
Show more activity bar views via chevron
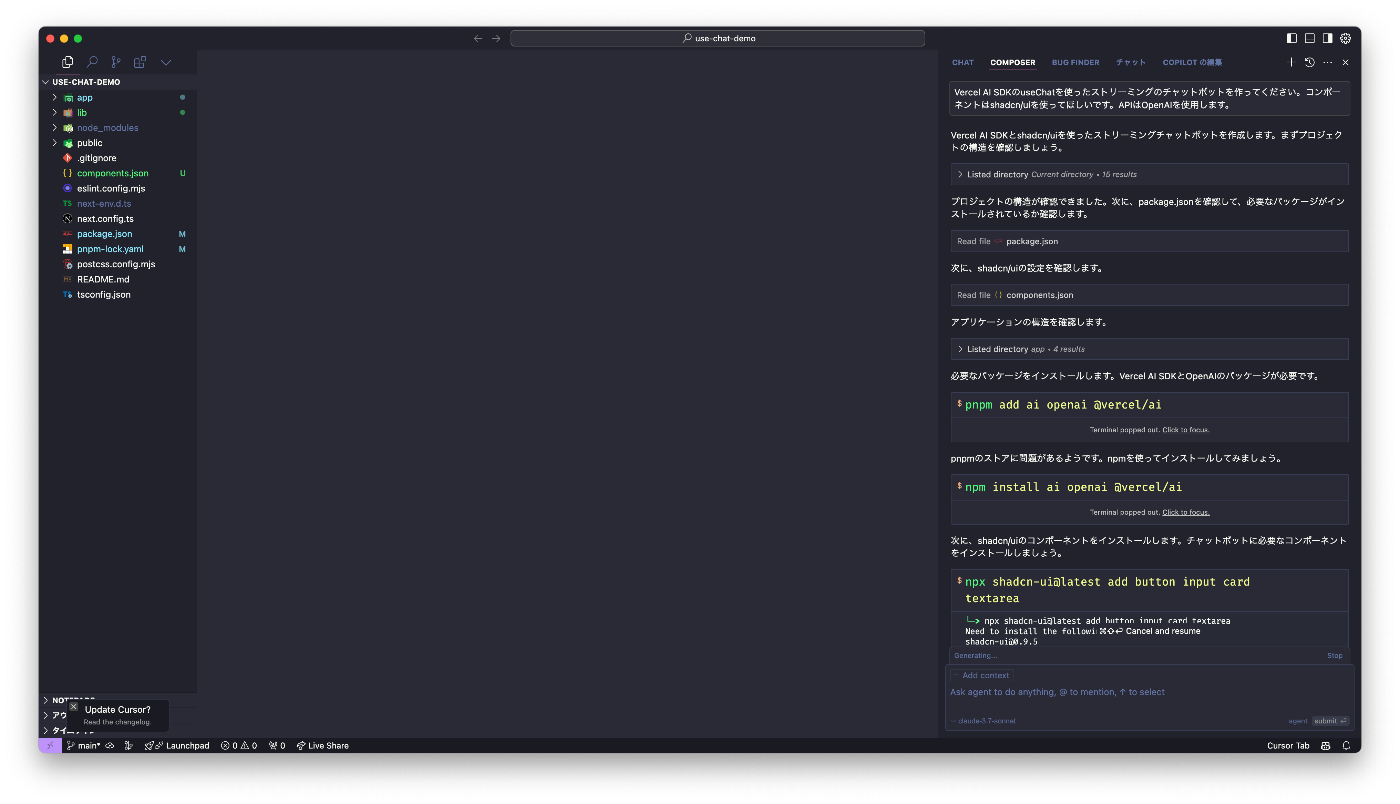(166, 62)
